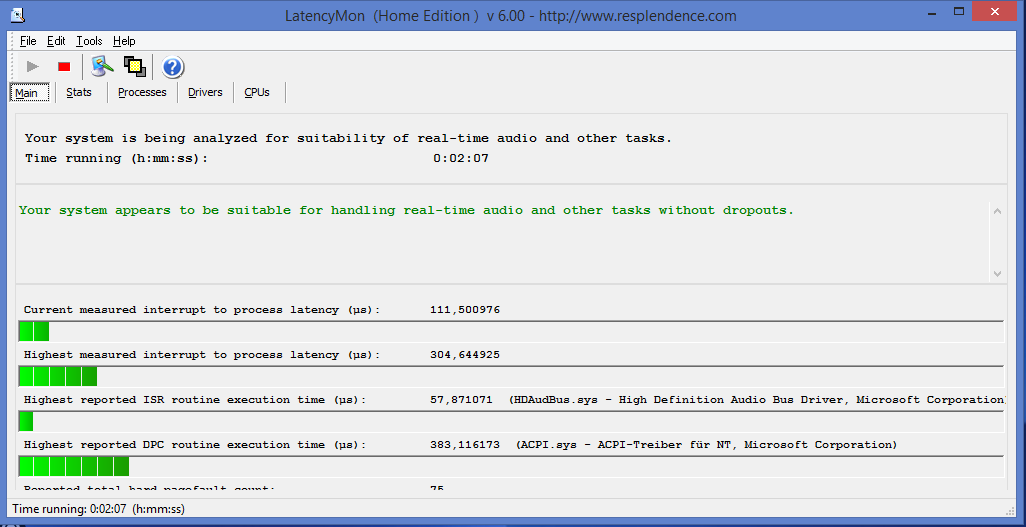Click highest interrupt to process latency bar
Viewport: 1026px width, 527px height.
coord(511,376)
